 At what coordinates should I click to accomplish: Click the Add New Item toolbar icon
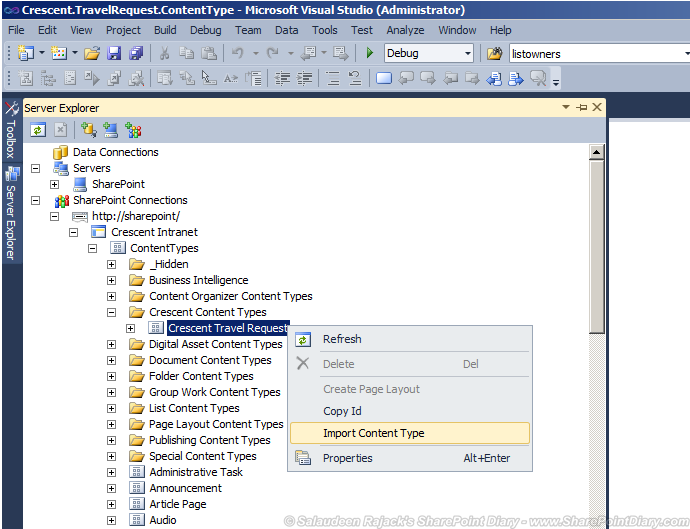[x=59, y=53]
